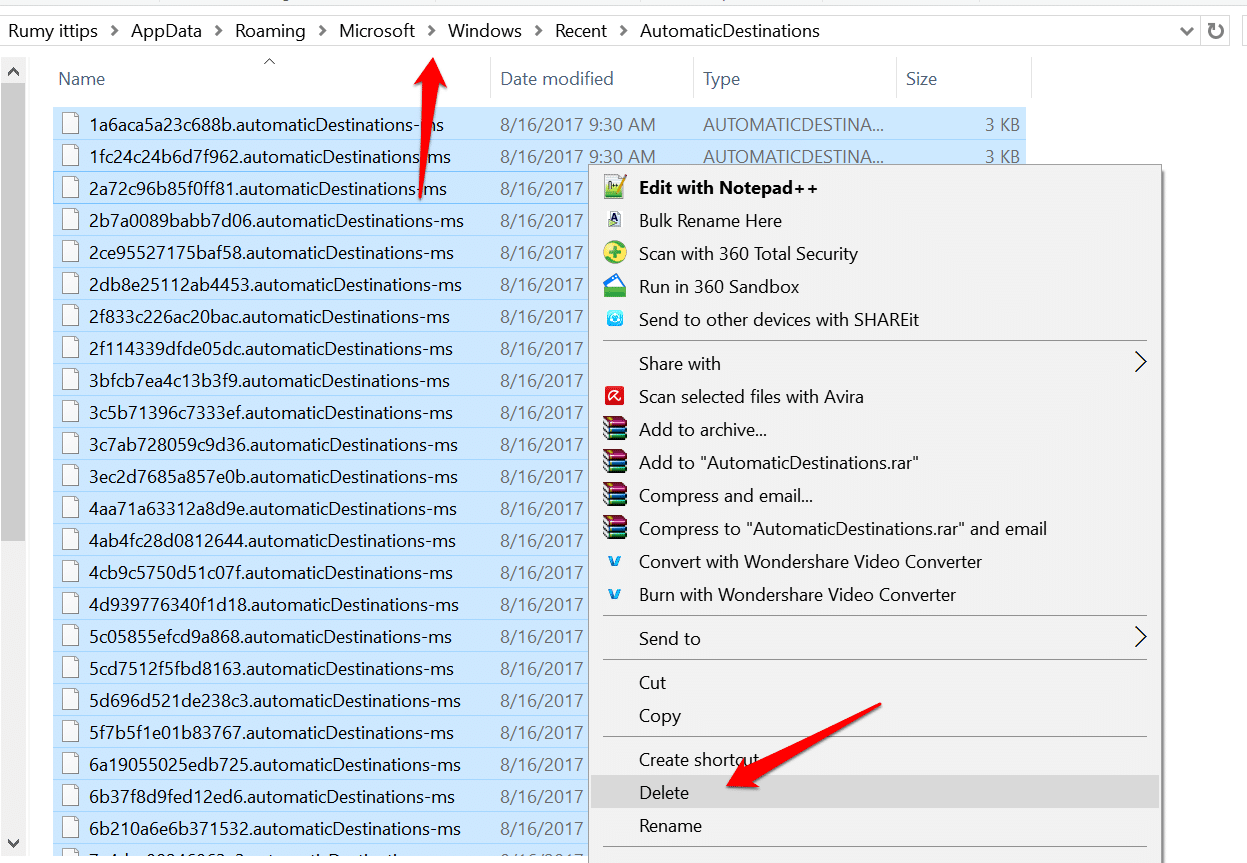Choose Convert with Wondershare Video Converter

pos(875,561)
